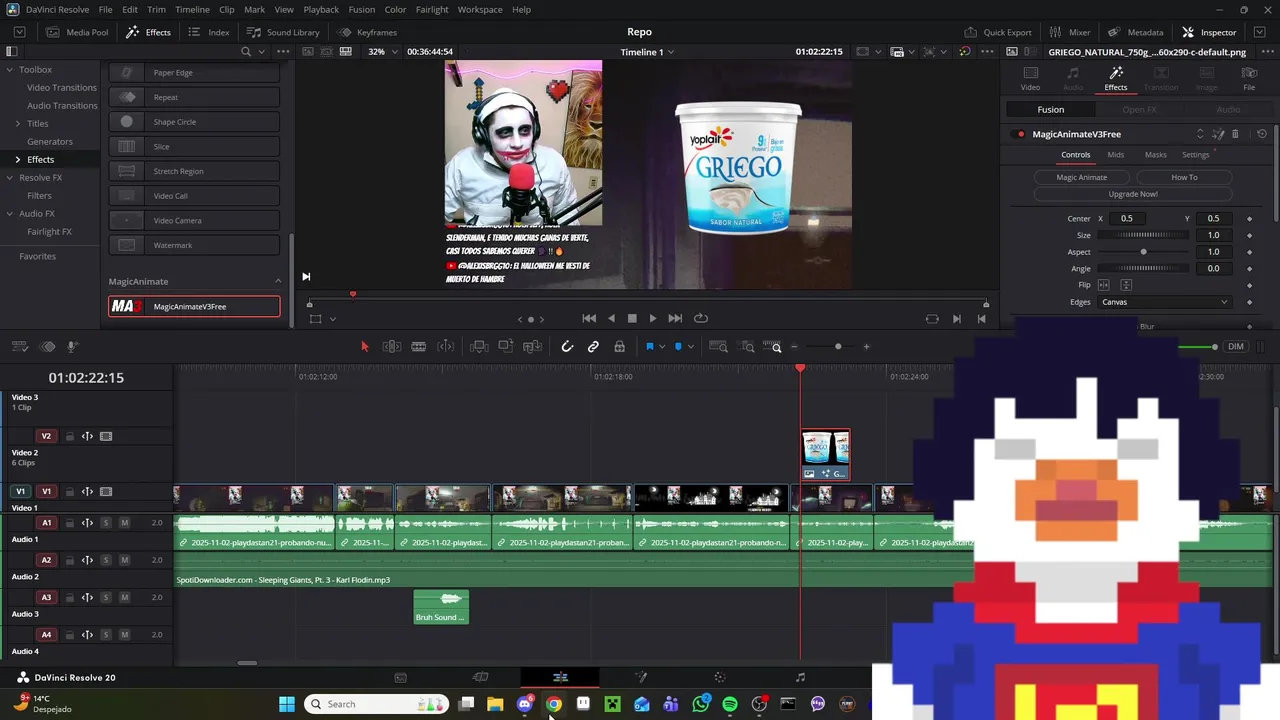Toggle Position Lock padlock icon
1280x720 pixels.
[x=619, y=347]
